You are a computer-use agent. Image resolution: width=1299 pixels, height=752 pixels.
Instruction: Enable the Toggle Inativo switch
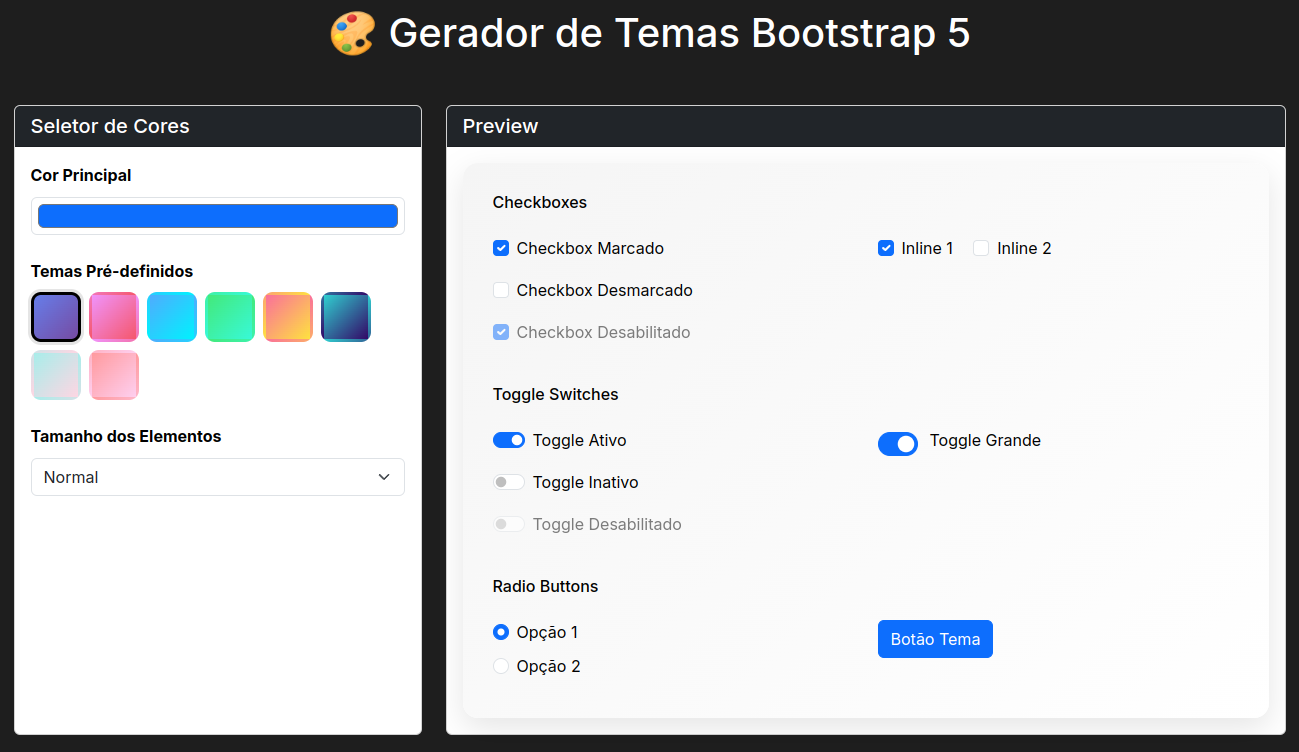coord(509,482)
